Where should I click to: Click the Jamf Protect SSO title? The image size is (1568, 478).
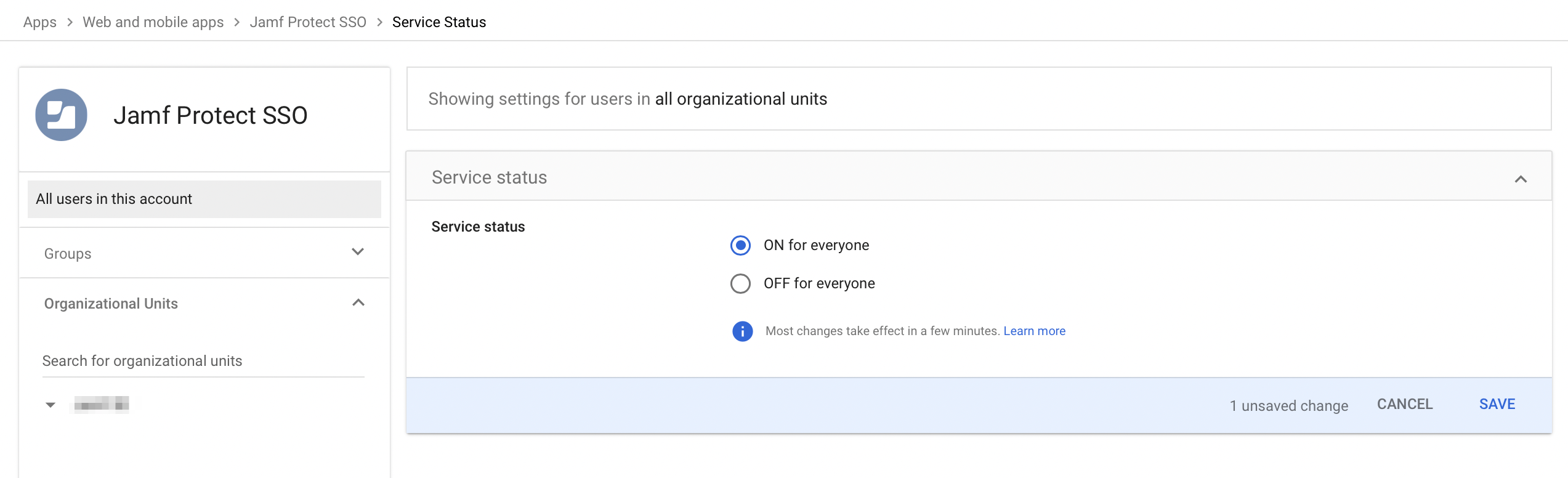point(211,115)
